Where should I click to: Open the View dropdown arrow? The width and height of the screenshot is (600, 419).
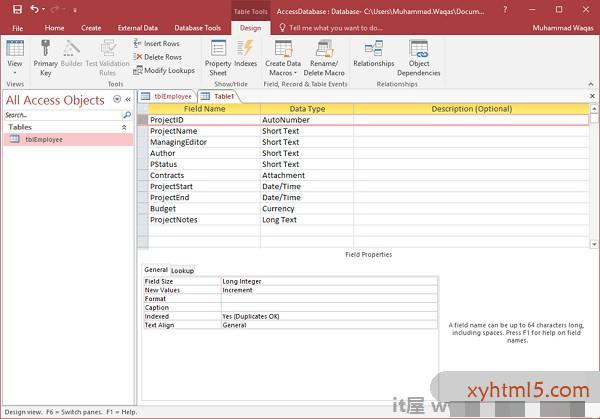click(x=15, y=73)
